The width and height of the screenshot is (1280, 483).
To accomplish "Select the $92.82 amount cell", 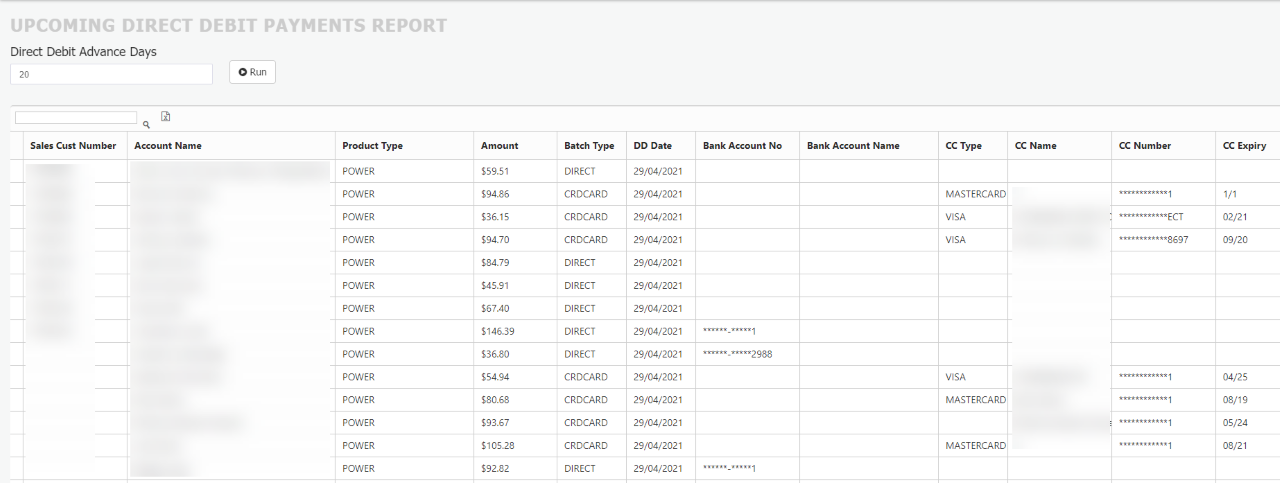I will [495, 469].
